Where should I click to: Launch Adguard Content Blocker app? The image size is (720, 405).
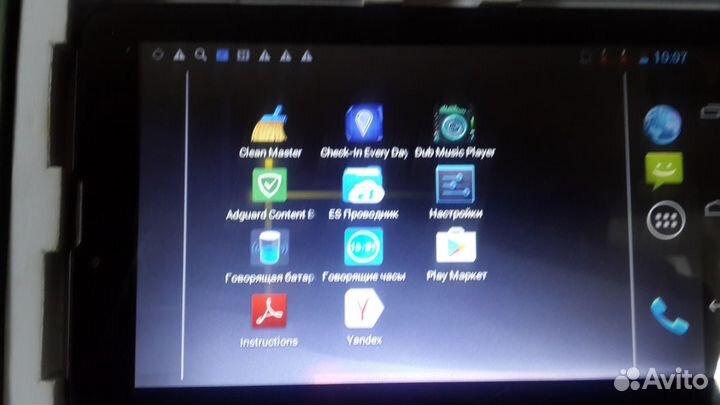point(270,186)
